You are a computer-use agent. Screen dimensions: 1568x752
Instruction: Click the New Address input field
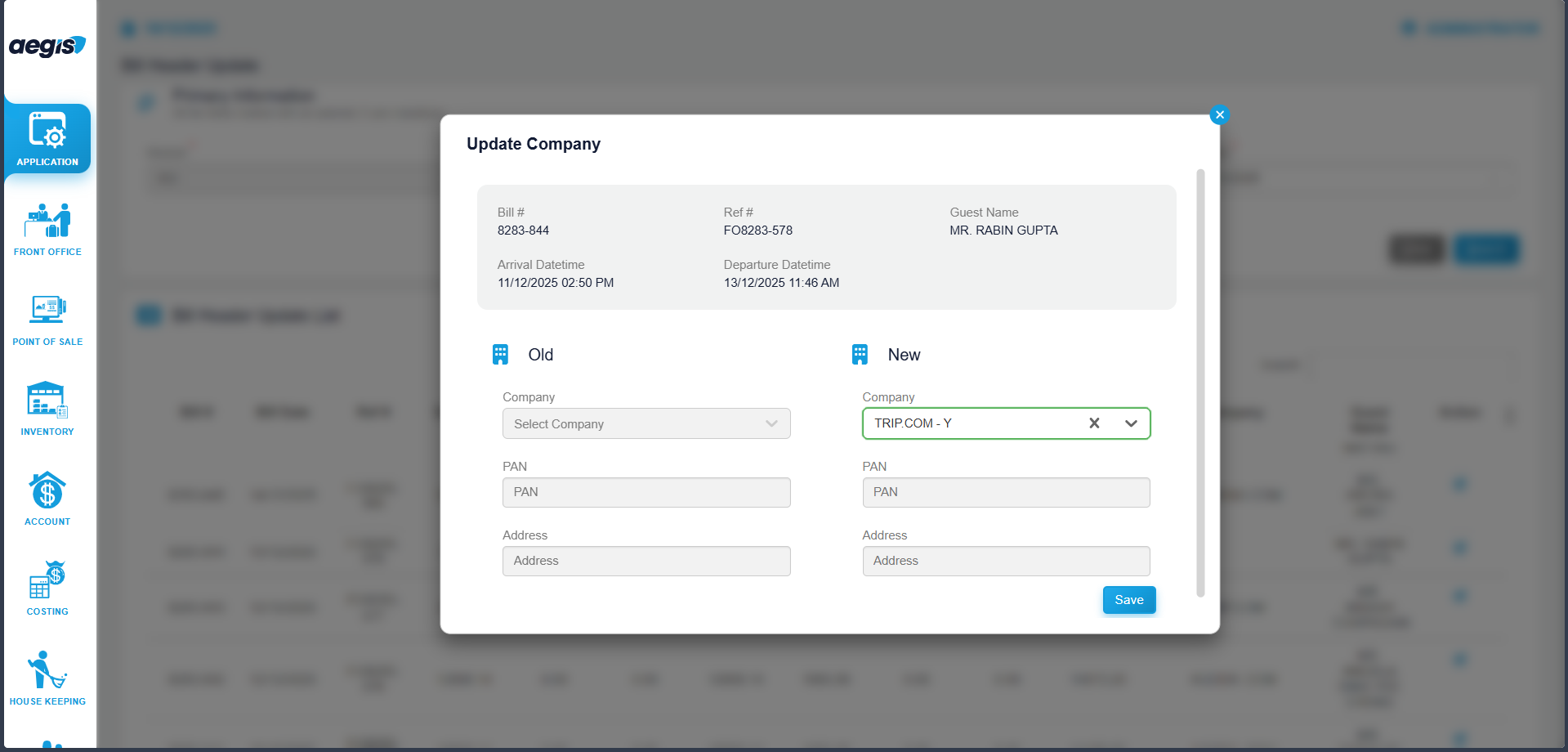click(x=1005, y=561)
